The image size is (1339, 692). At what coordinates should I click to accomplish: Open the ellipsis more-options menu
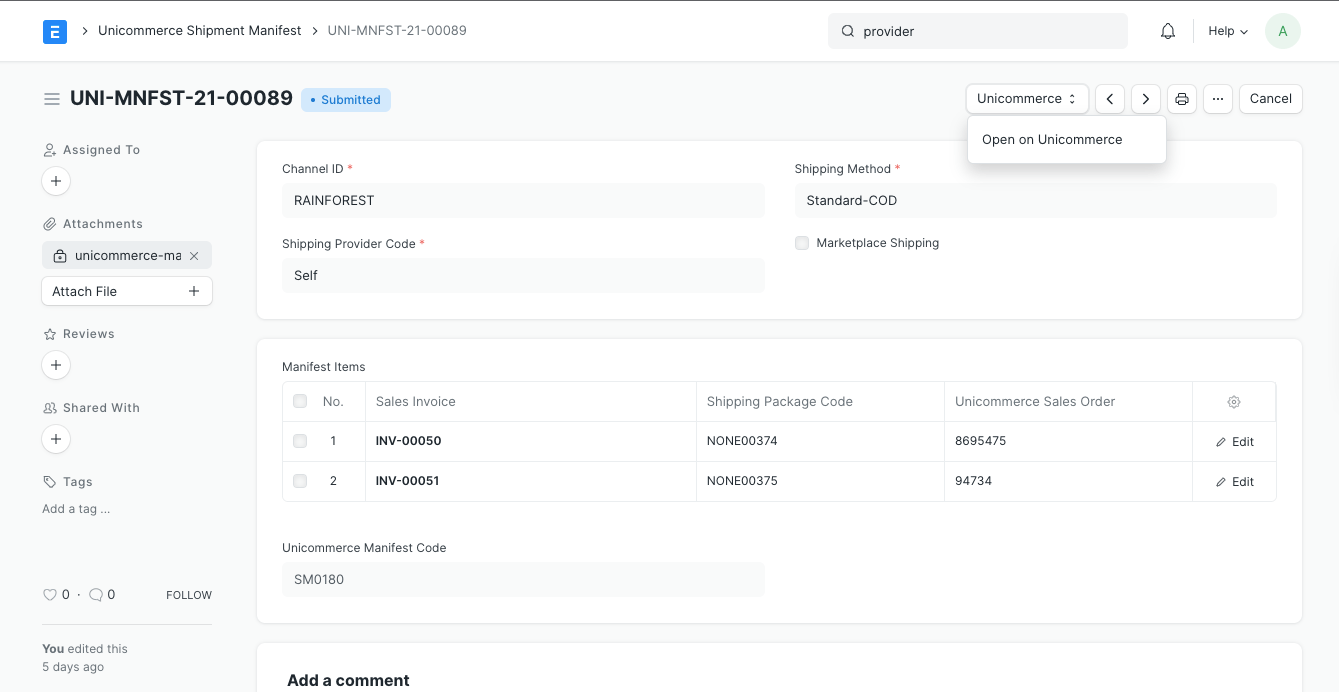(x=1218, y=98)
